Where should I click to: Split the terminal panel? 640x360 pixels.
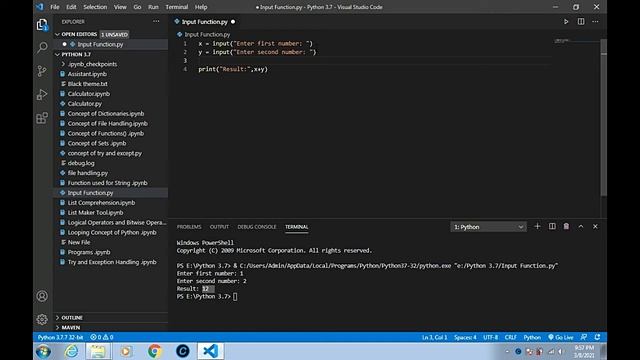click(x=552, y=227)
